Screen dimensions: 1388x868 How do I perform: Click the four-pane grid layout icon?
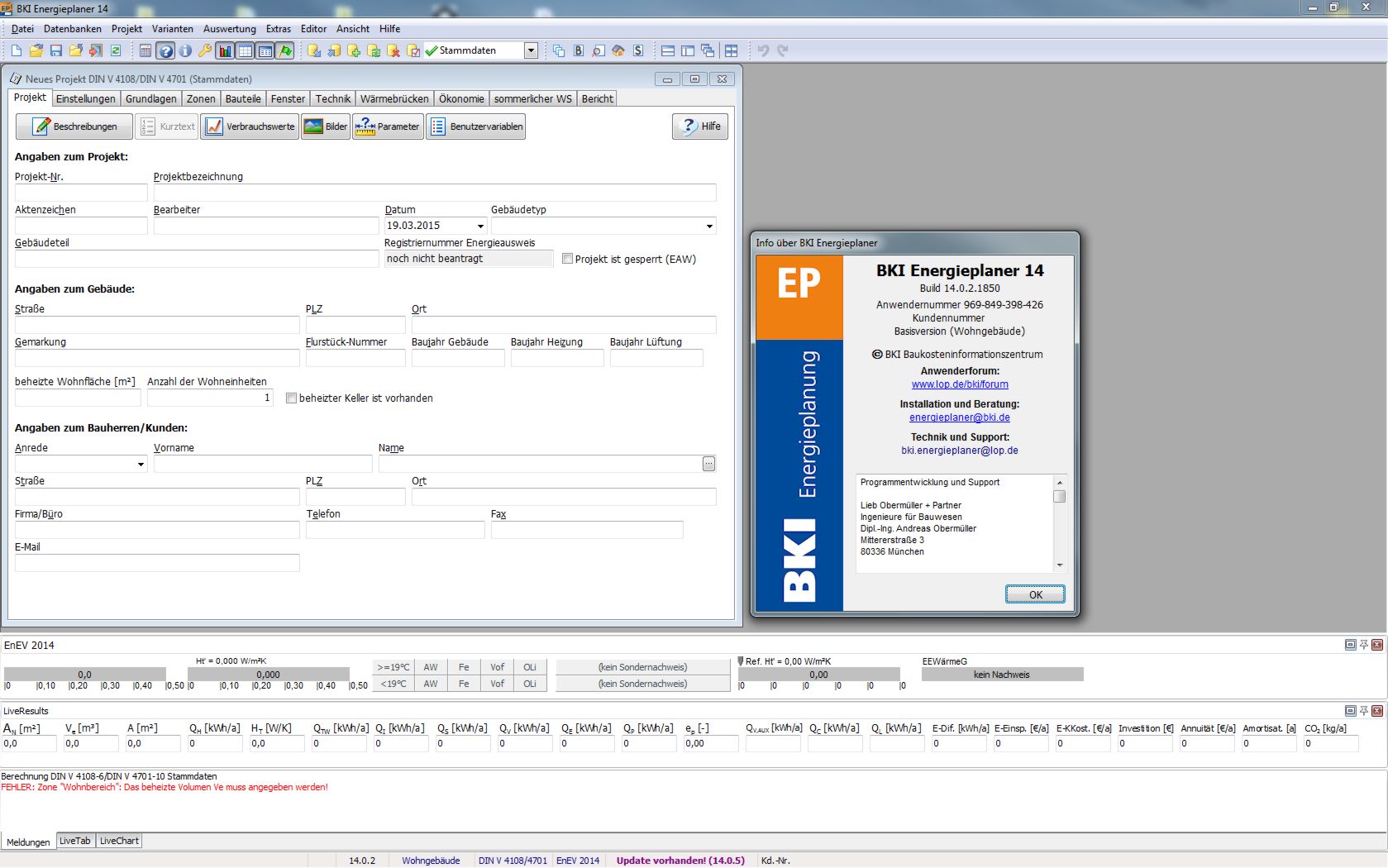(732, 50)
